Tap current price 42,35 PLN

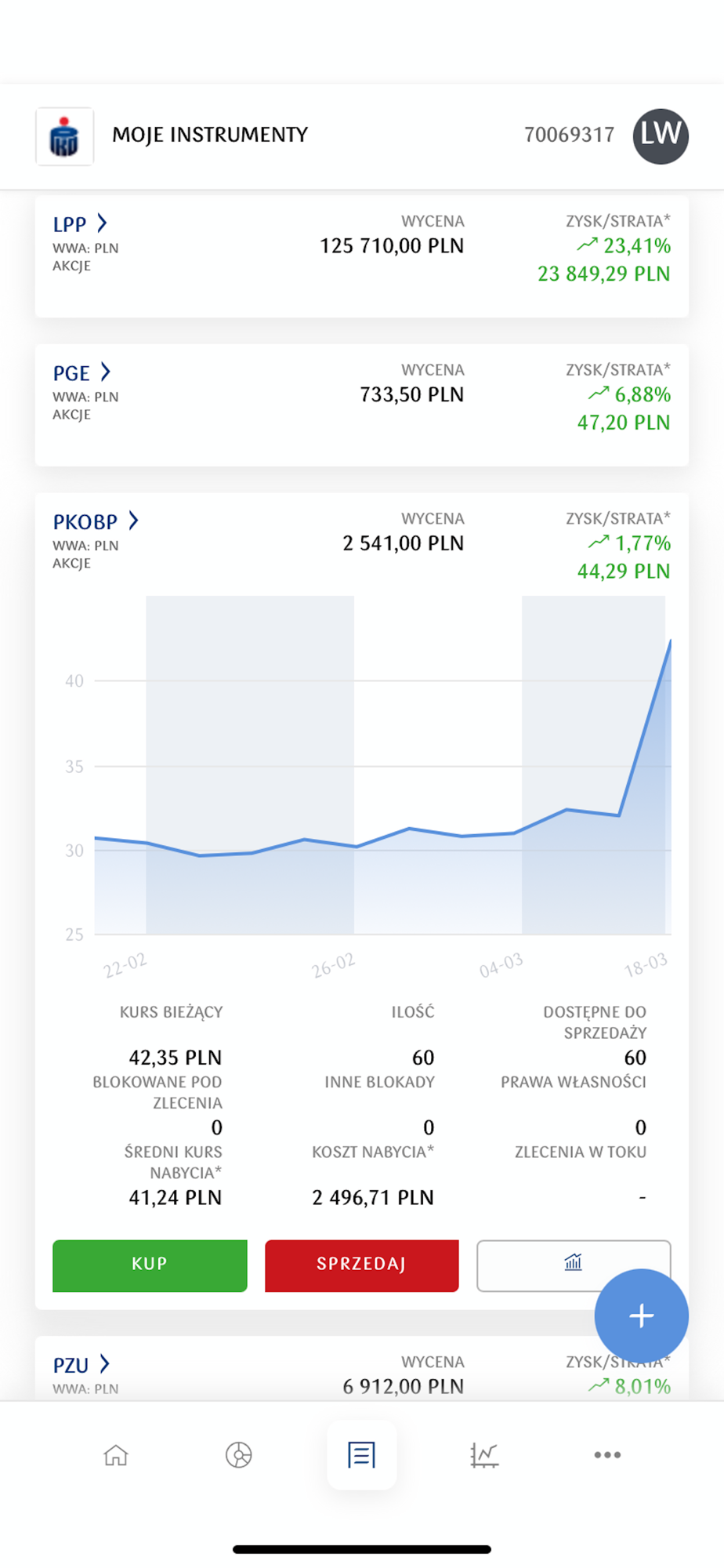pos(175,1058)
